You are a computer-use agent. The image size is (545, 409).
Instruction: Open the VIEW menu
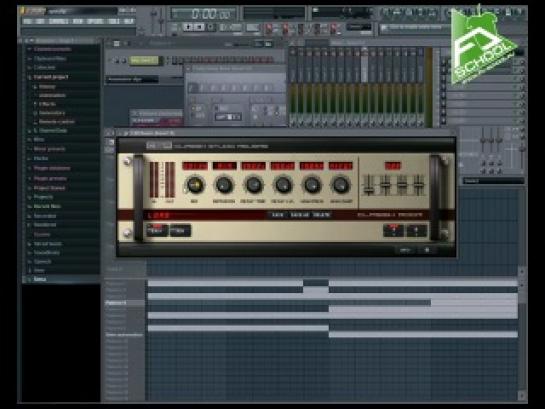(78, 22)
